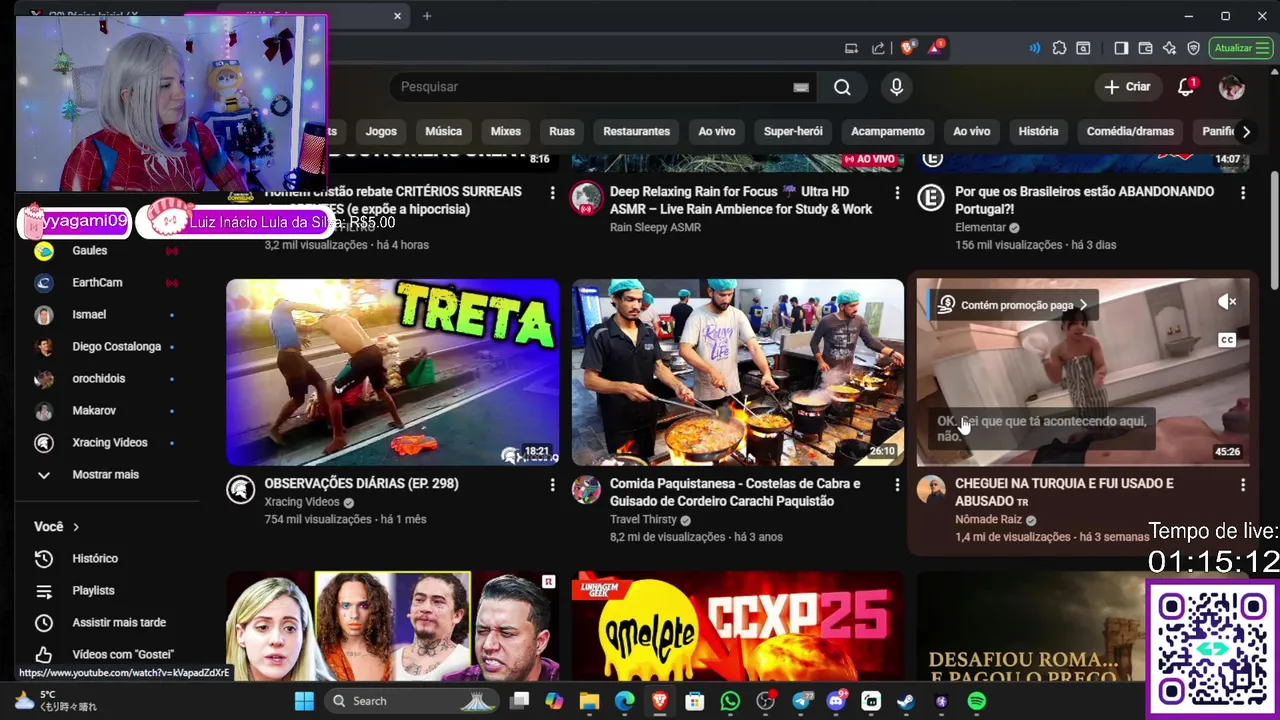Open a new browser tab with plus button
Image resolution: width=1280 pixels, height=720 pixels.
click(427, 15)
